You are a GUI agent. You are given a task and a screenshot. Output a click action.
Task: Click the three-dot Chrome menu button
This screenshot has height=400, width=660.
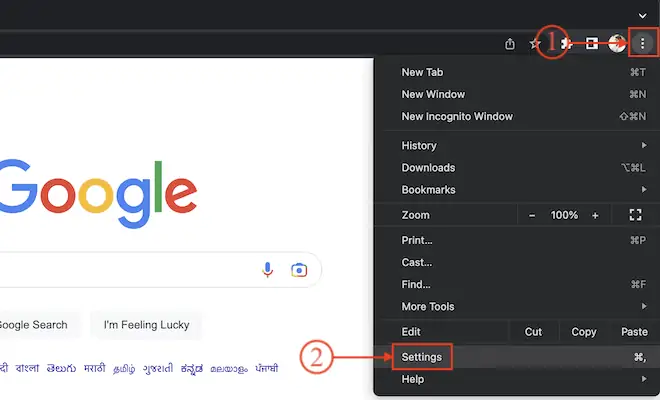coord(642,43)
